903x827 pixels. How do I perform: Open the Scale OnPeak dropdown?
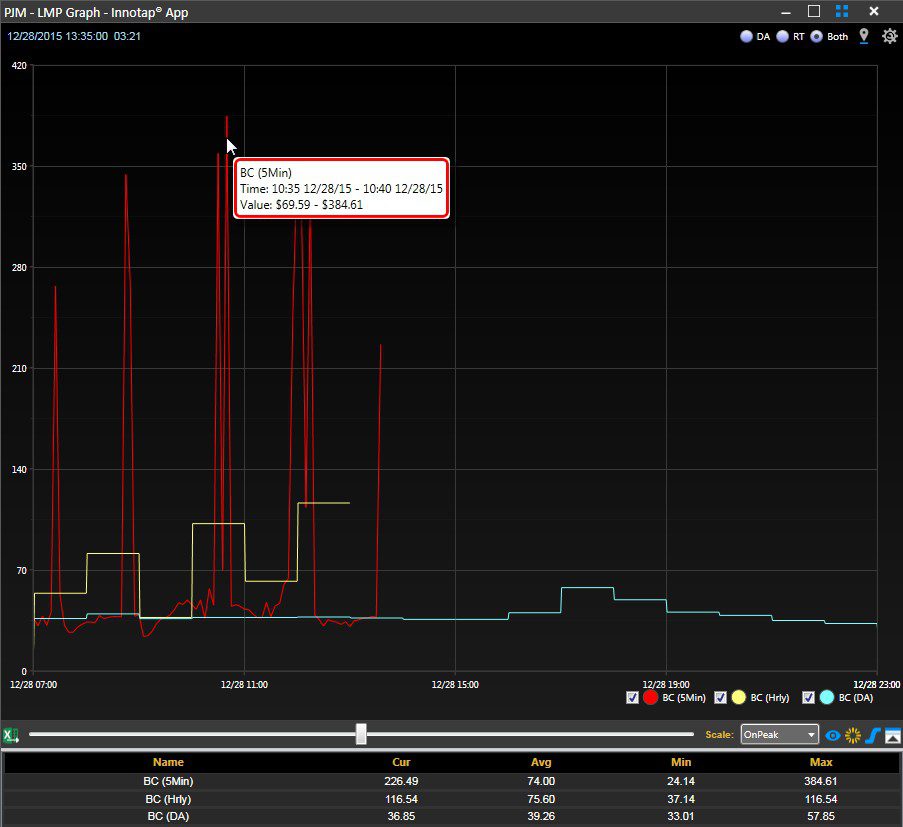[x=780, y=734]
